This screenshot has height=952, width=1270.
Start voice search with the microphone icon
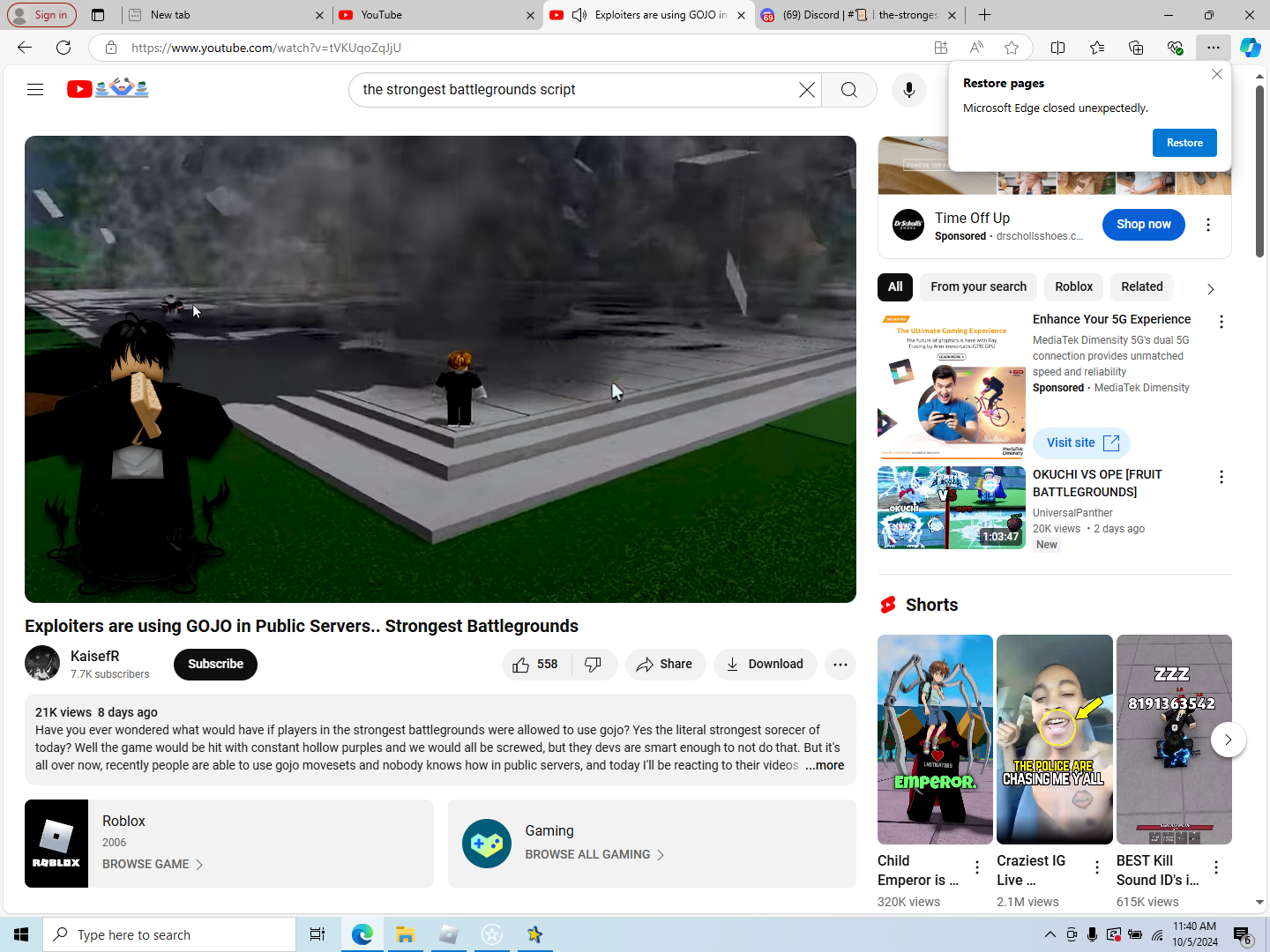coord(908,90)
